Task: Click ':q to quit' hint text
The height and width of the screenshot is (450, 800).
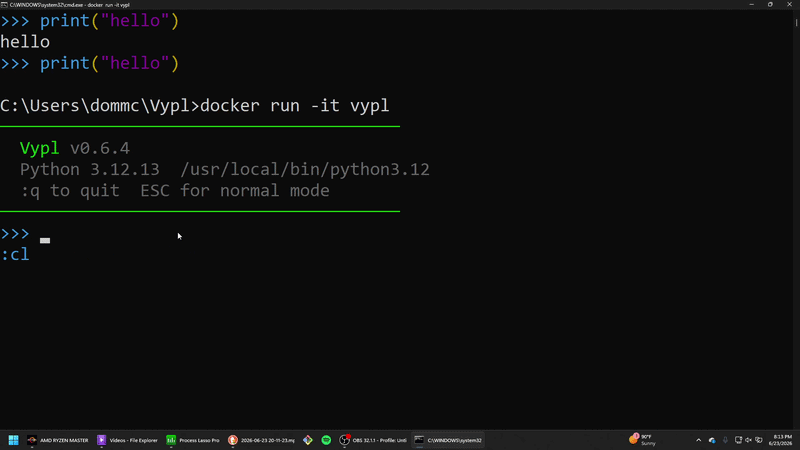Action: (x=70, y=191)
